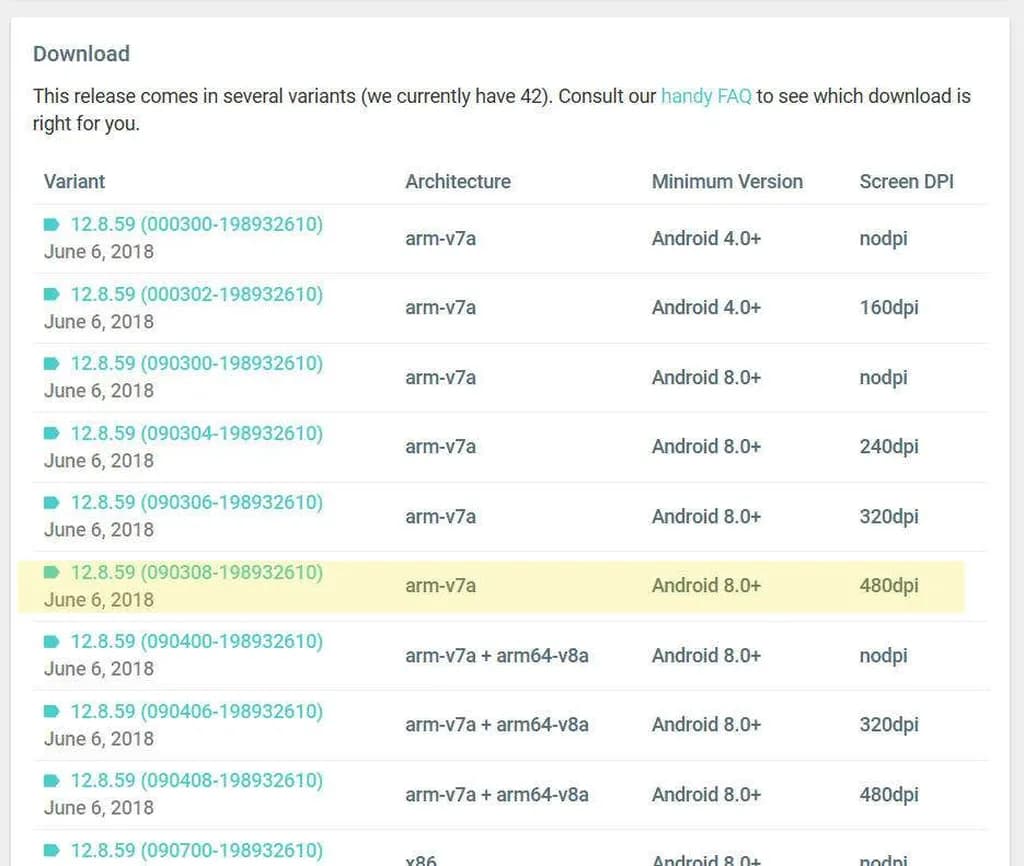Click the tag icon beside variant 090406-198932610
This screenshot has height=866, width=1024.
pos(52,712)
